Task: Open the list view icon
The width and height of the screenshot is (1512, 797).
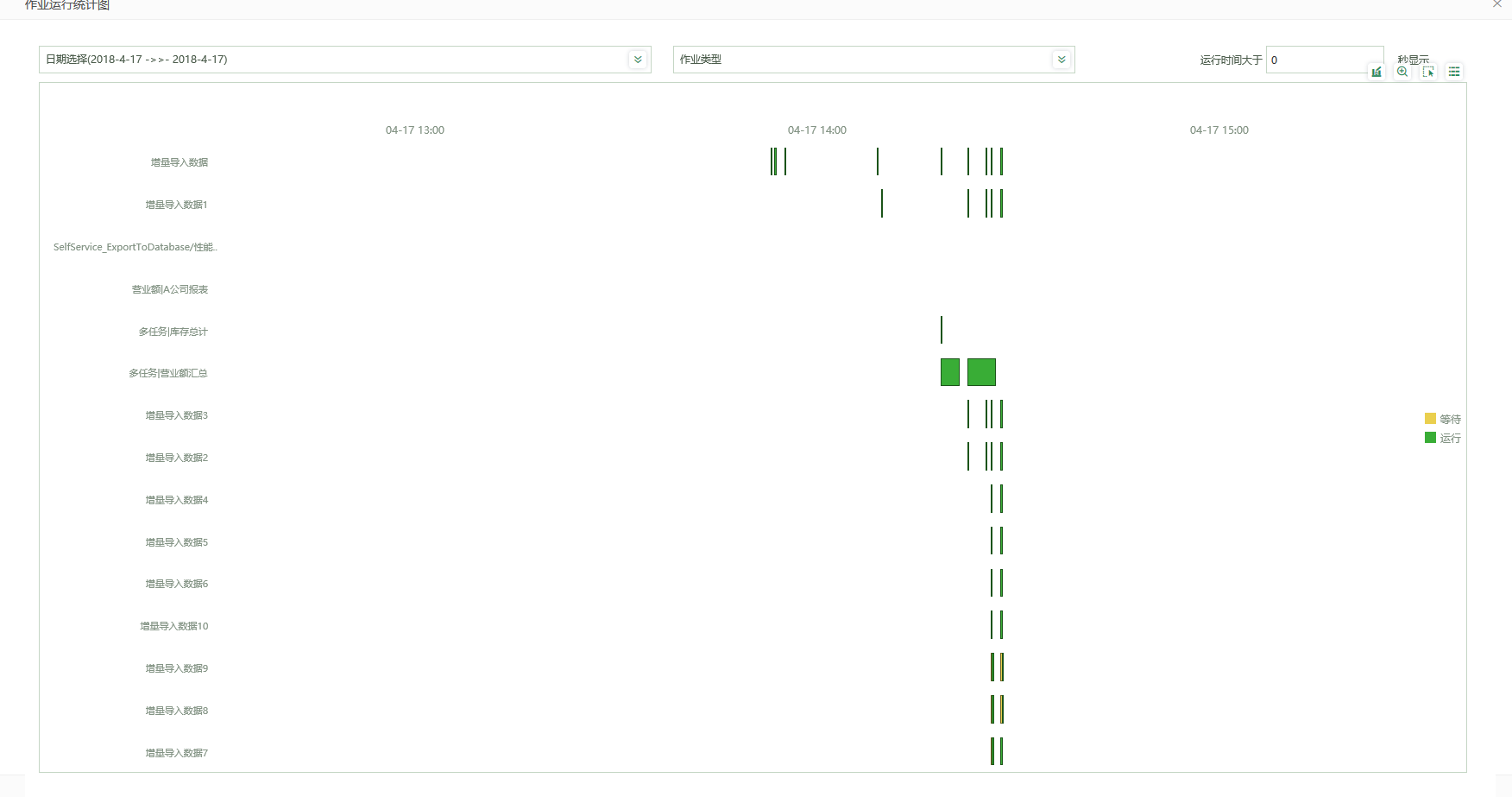Action: tap(1454, 72)
